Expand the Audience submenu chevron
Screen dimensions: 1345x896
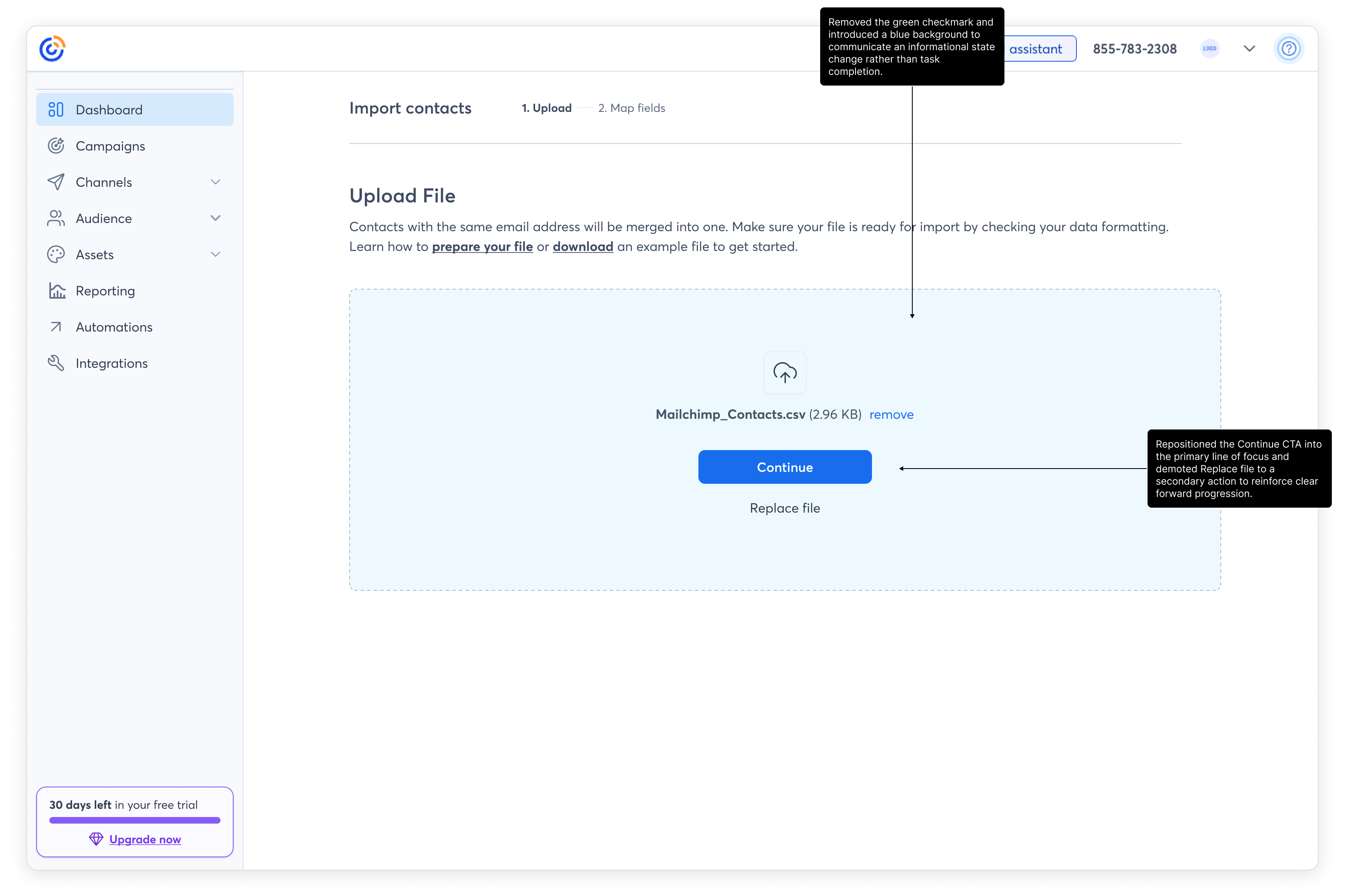tap(216, 218)
